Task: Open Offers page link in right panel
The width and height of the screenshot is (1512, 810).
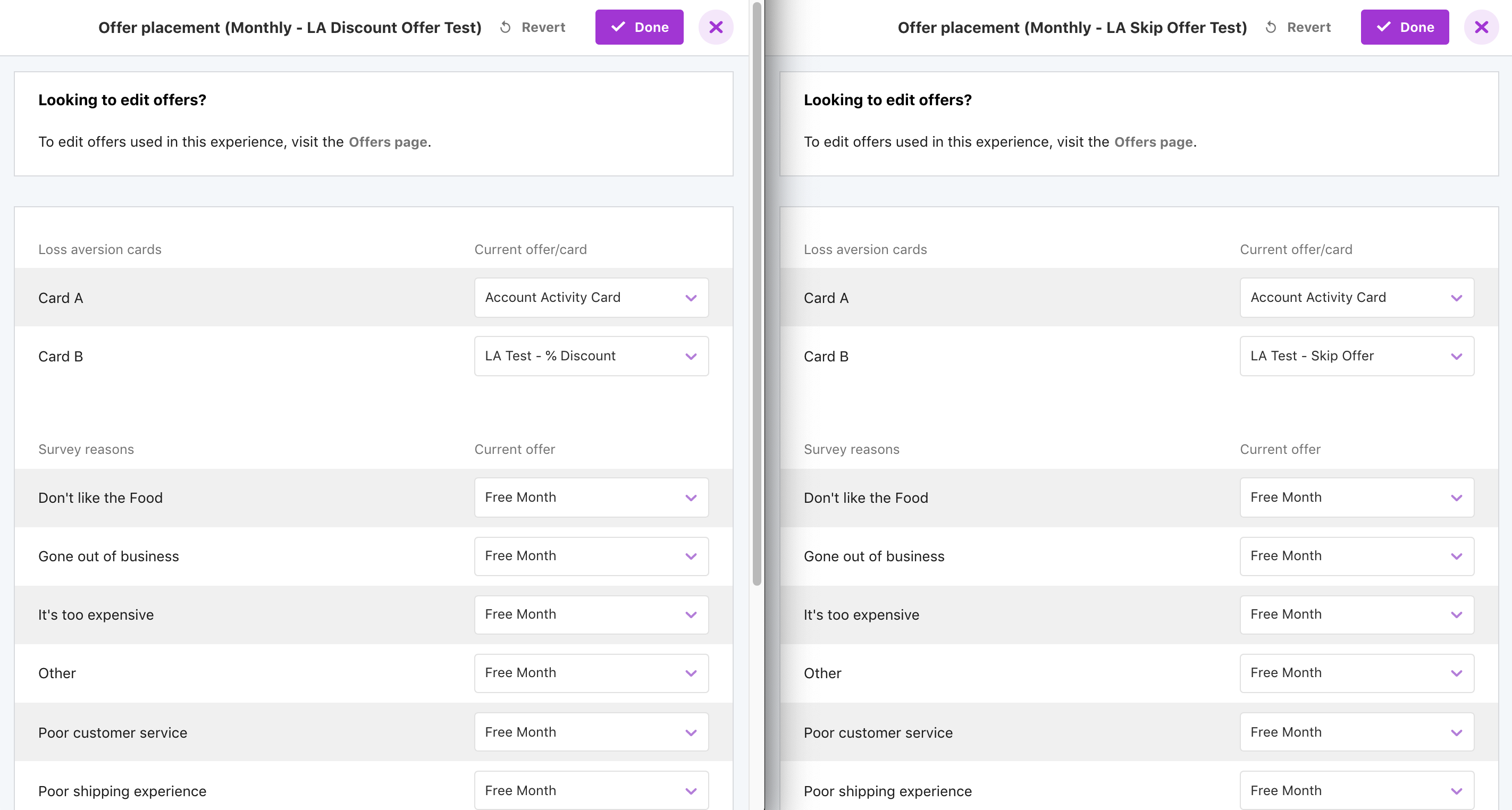Action: pos(1153,142)
